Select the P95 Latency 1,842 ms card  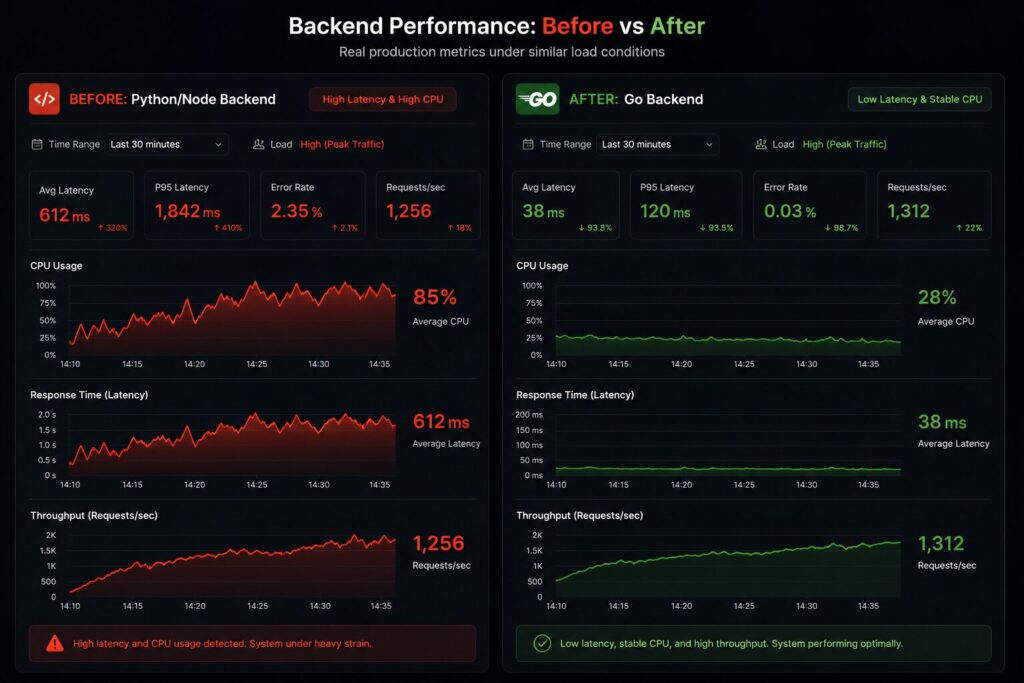(197, 205)
